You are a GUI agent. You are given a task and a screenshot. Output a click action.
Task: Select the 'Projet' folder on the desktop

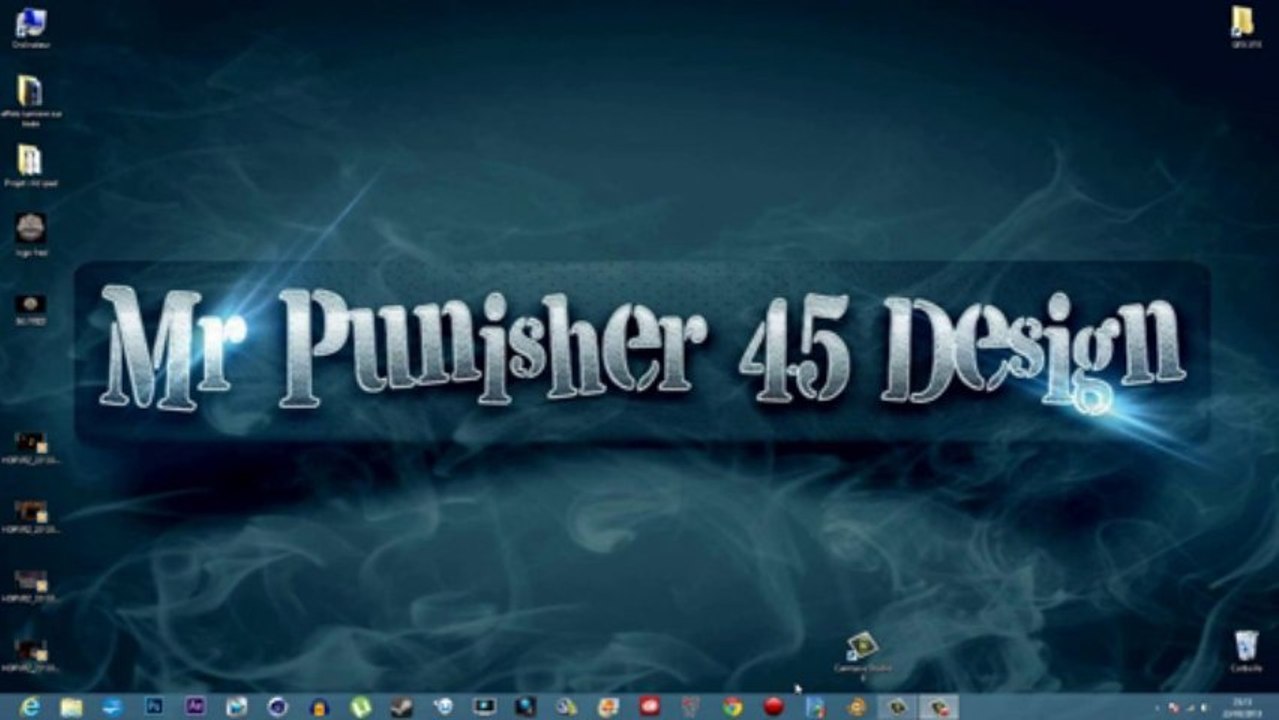[31, 166]
